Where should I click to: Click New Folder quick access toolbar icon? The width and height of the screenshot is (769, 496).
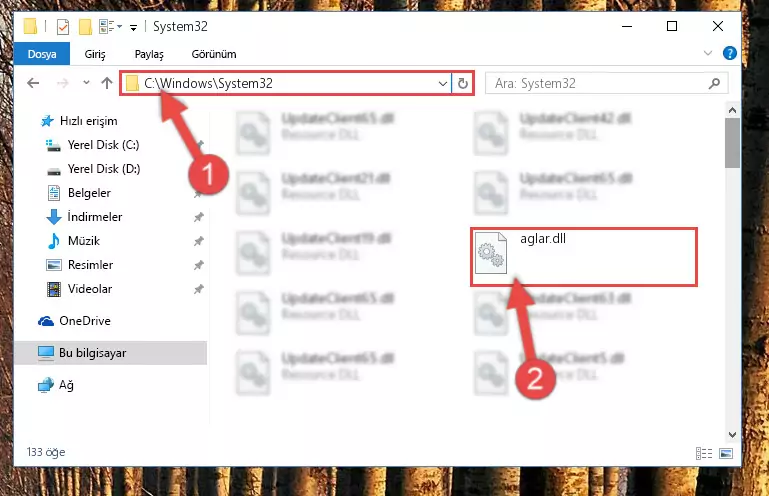[x=85, y=26]
